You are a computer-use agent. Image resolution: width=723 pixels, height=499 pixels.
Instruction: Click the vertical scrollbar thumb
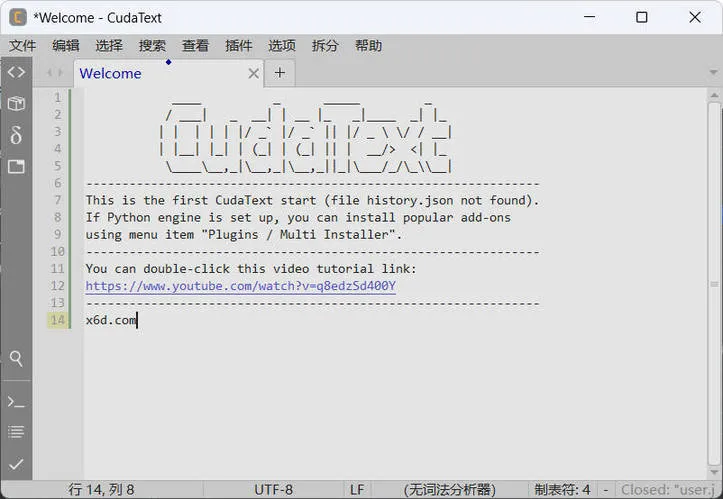714,284
